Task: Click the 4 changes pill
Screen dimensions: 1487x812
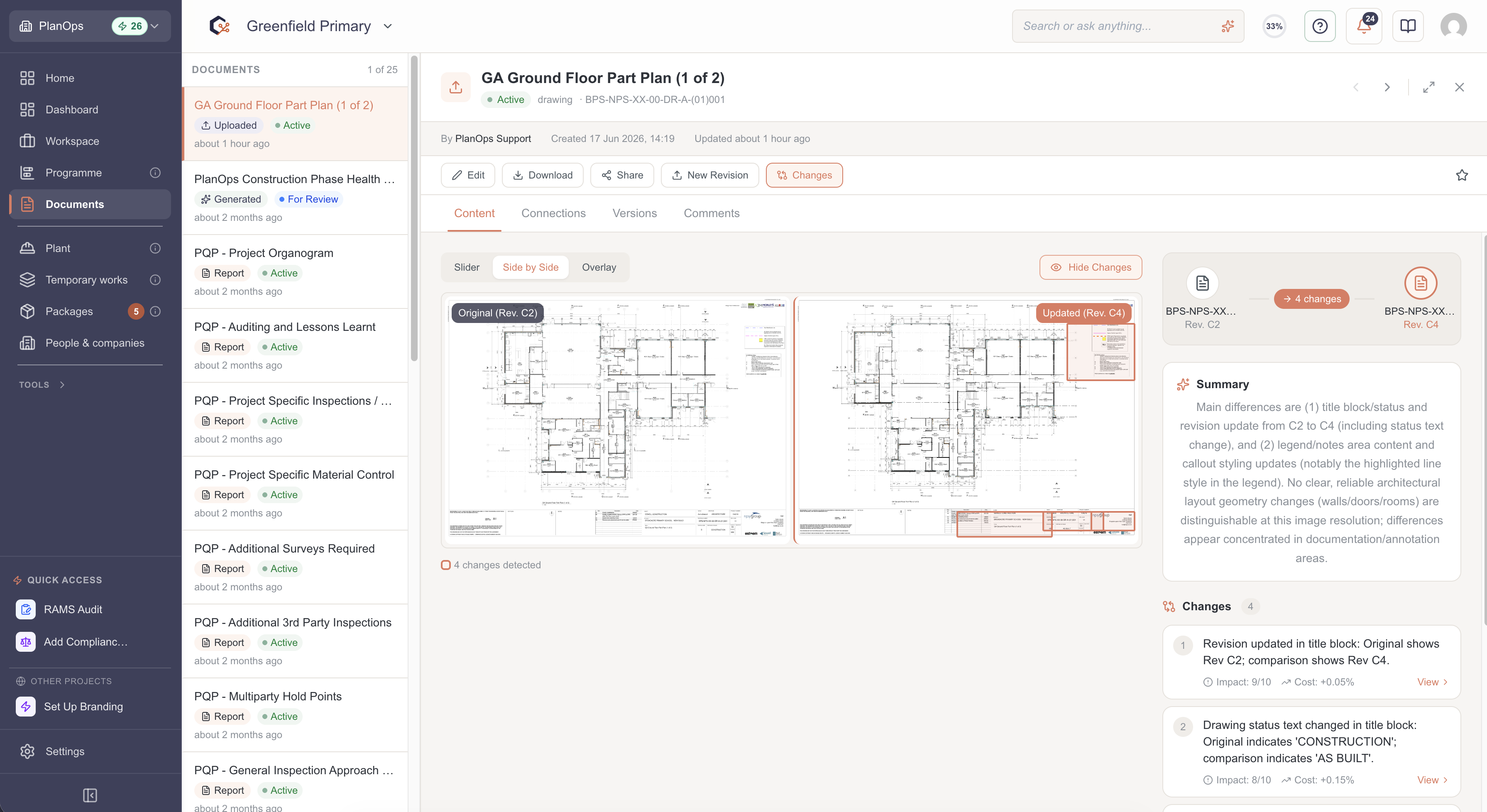Action: click(1311, 299)
